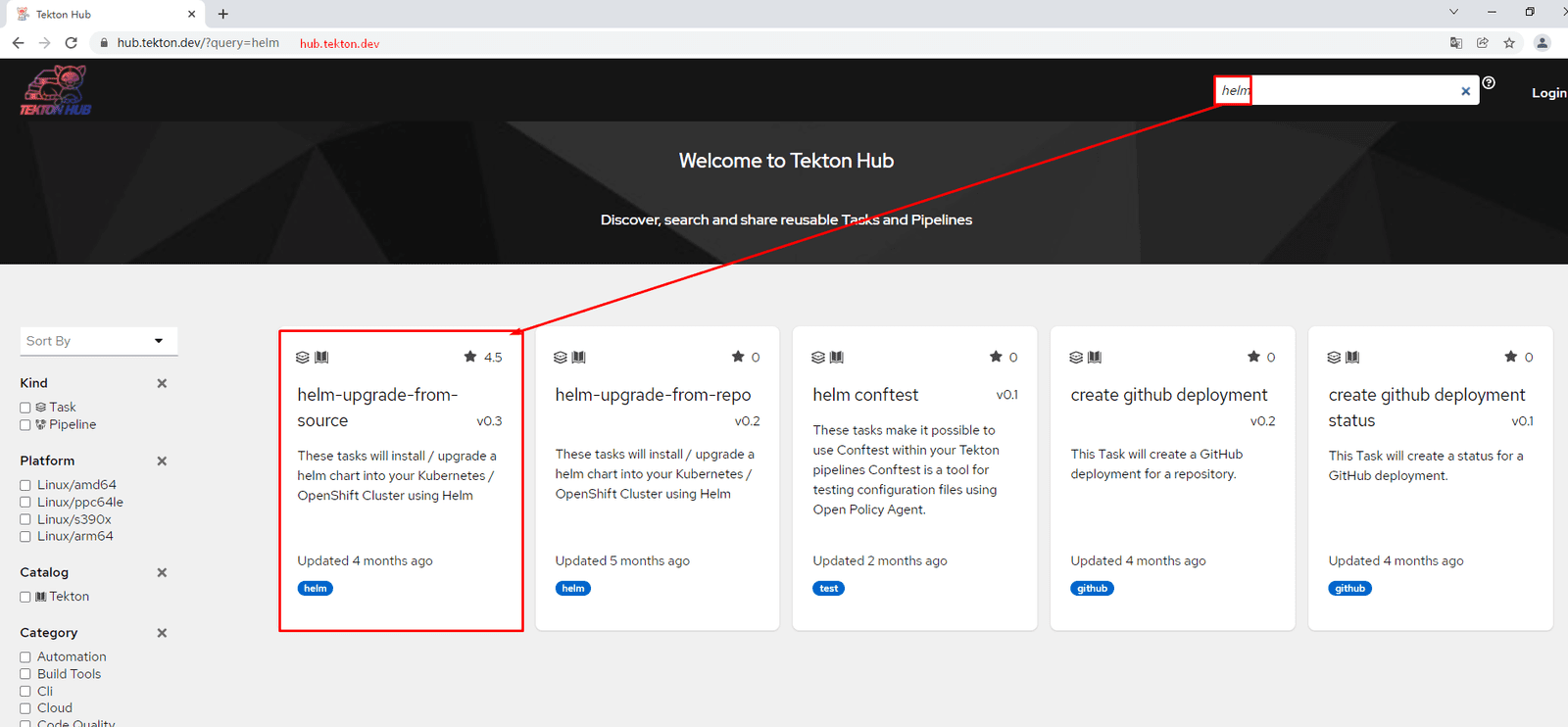The width and height of the screenshot is (1568, 727).
Task: Open the Tekton Hub logo homepage
Action: click(56, 90)
